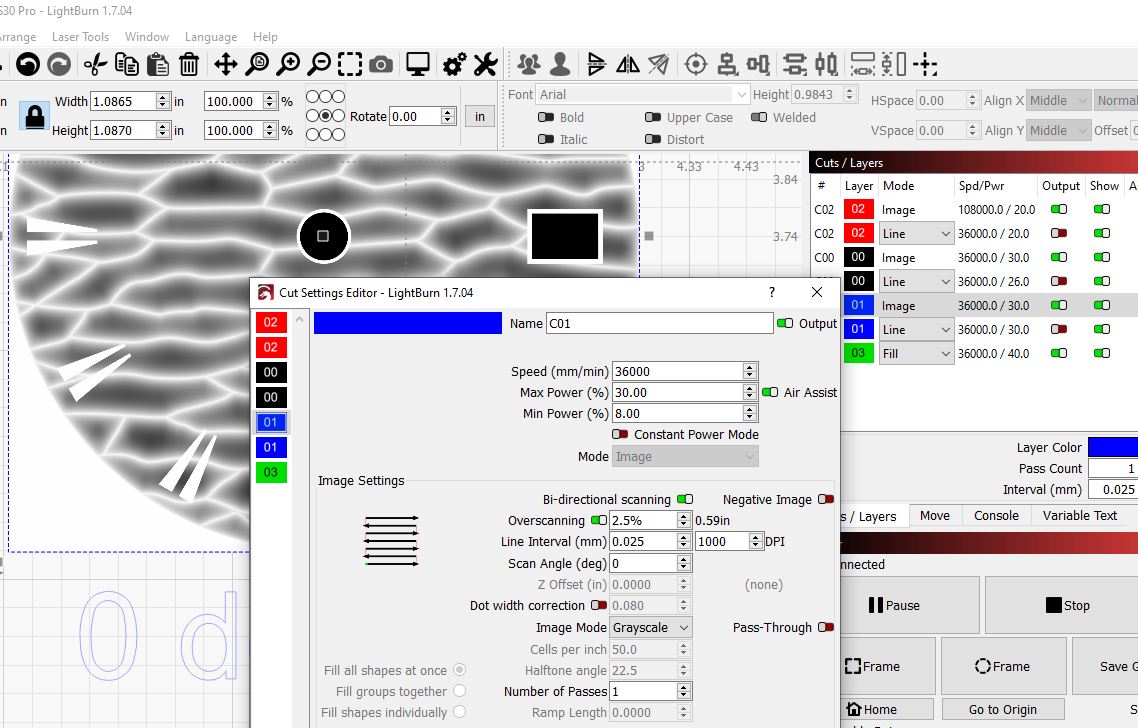
Task: Click the Cut scissors icon
Action: (x=95, y=65)
